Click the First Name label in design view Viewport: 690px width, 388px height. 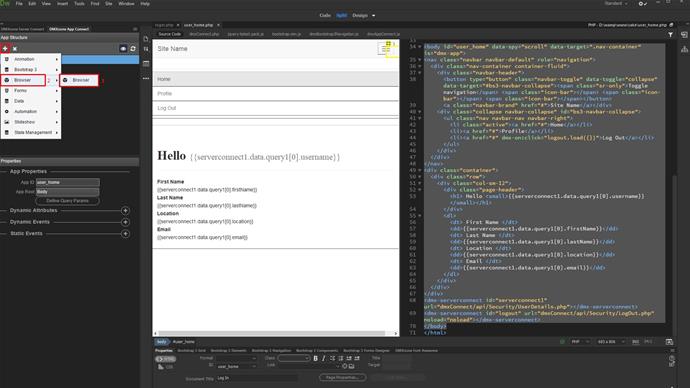point(170,182)
